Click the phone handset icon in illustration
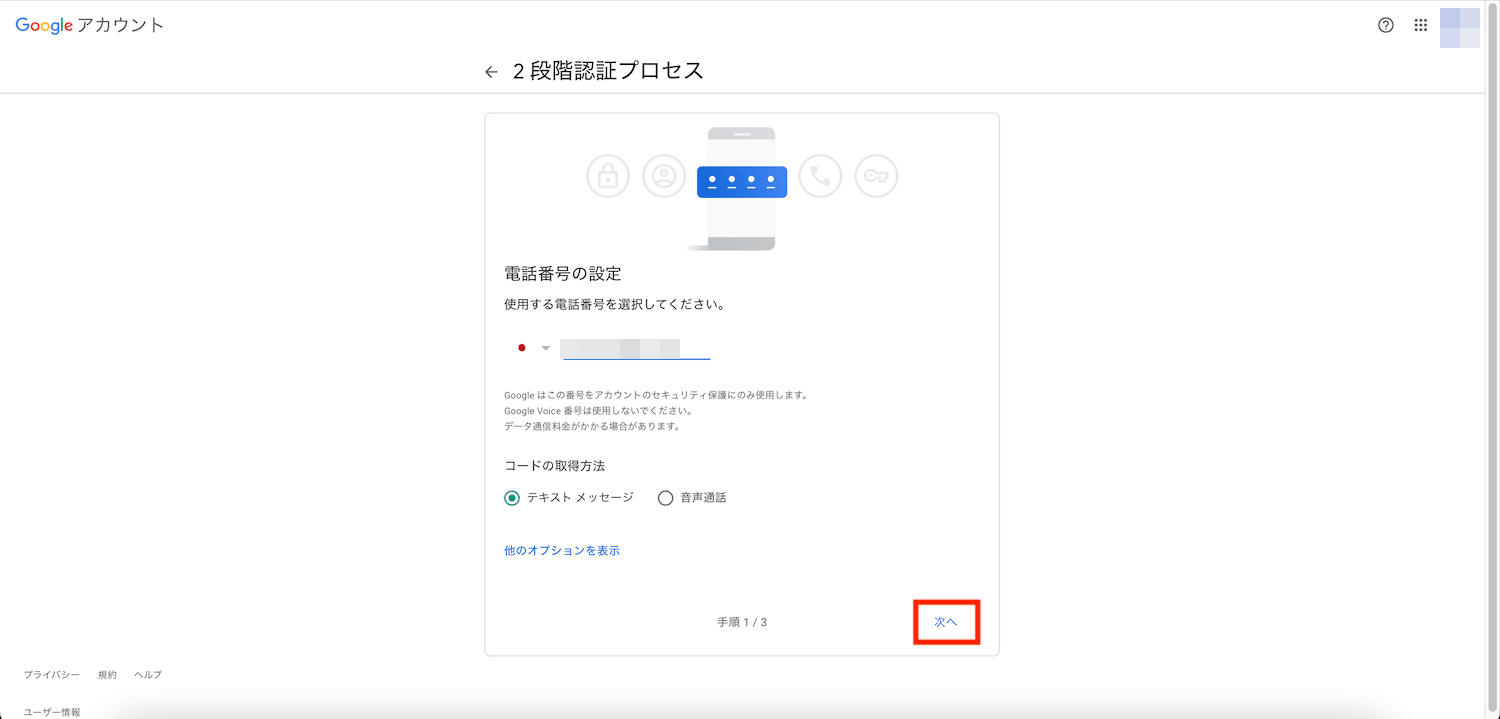This screenshot has width=1500, height=719. tap(820, 176)
